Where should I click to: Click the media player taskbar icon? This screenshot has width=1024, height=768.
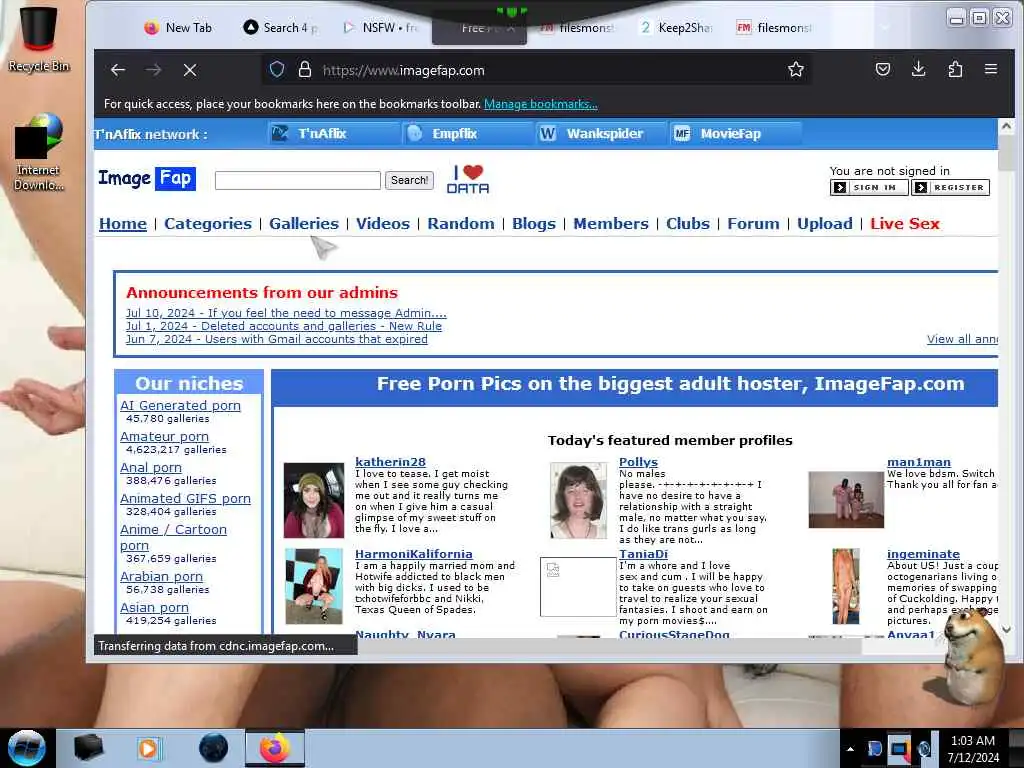coord(149,748)
